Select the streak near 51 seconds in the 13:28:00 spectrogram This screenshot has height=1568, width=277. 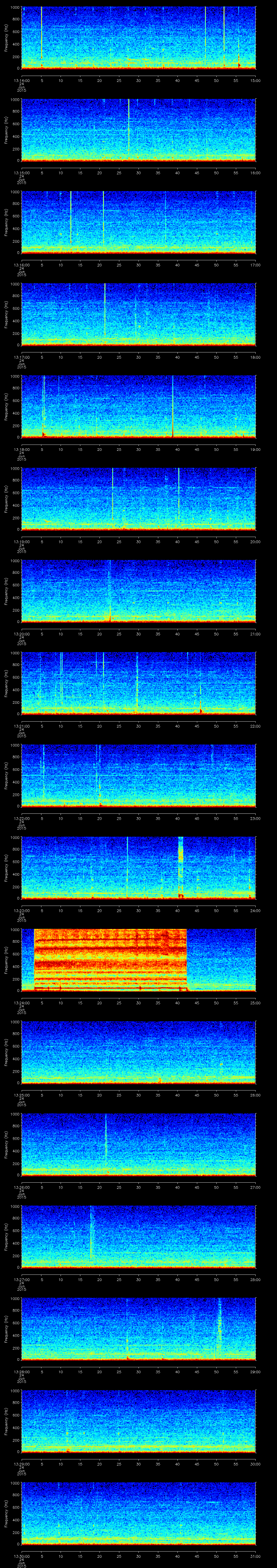click(219, 1326)
